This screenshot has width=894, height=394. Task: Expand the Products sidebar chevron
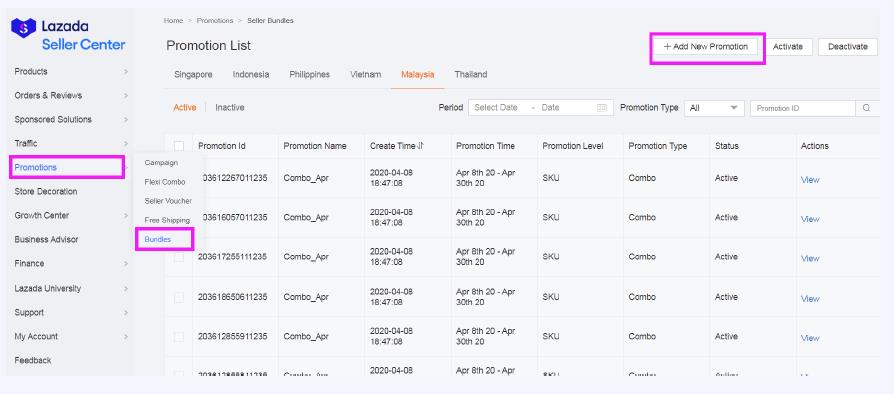click(125, 72)
